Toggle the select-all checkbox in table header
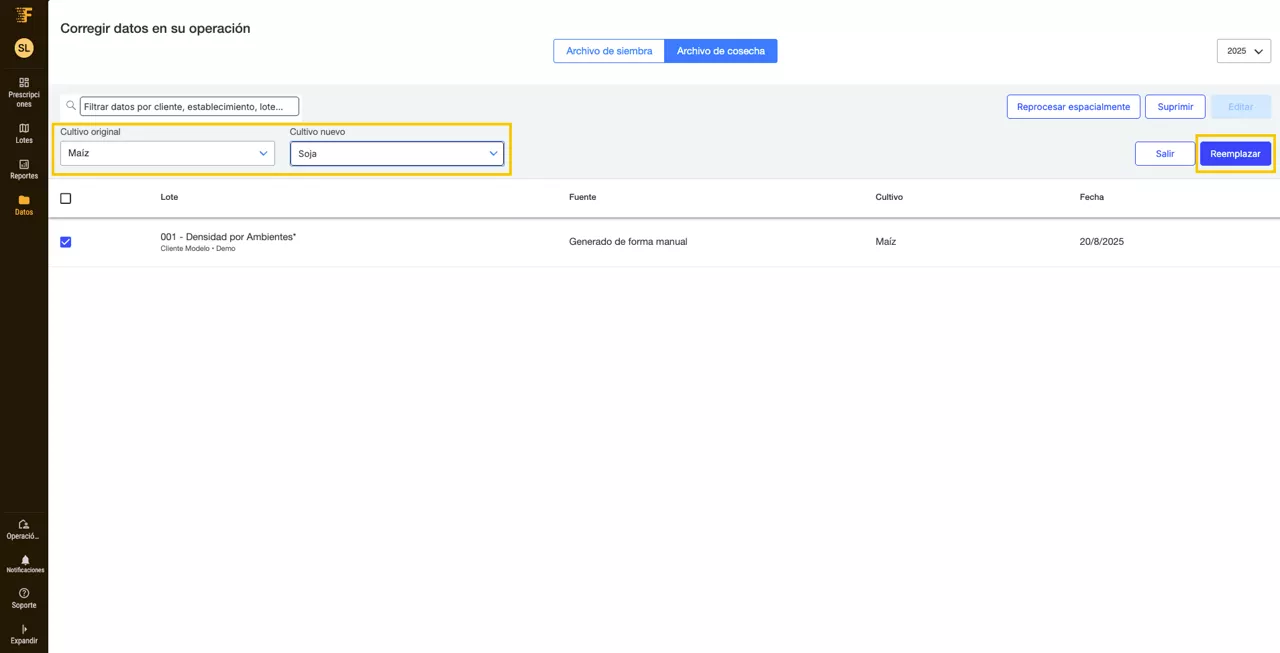This screenshot has height=653, width=1280. click(x=66, y=198)
